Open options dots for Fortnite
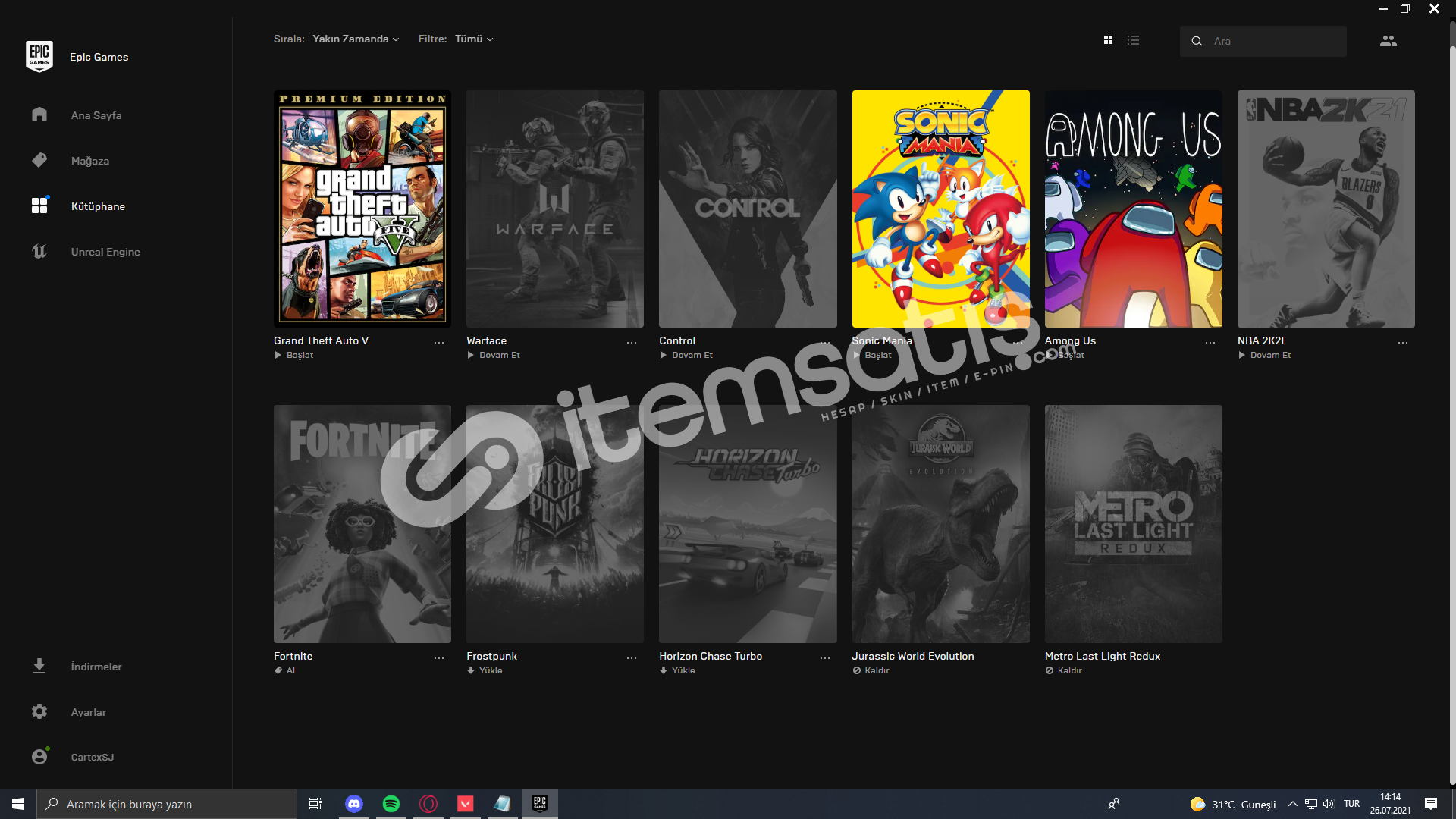The image size is (1456, 819). (439, 658)
